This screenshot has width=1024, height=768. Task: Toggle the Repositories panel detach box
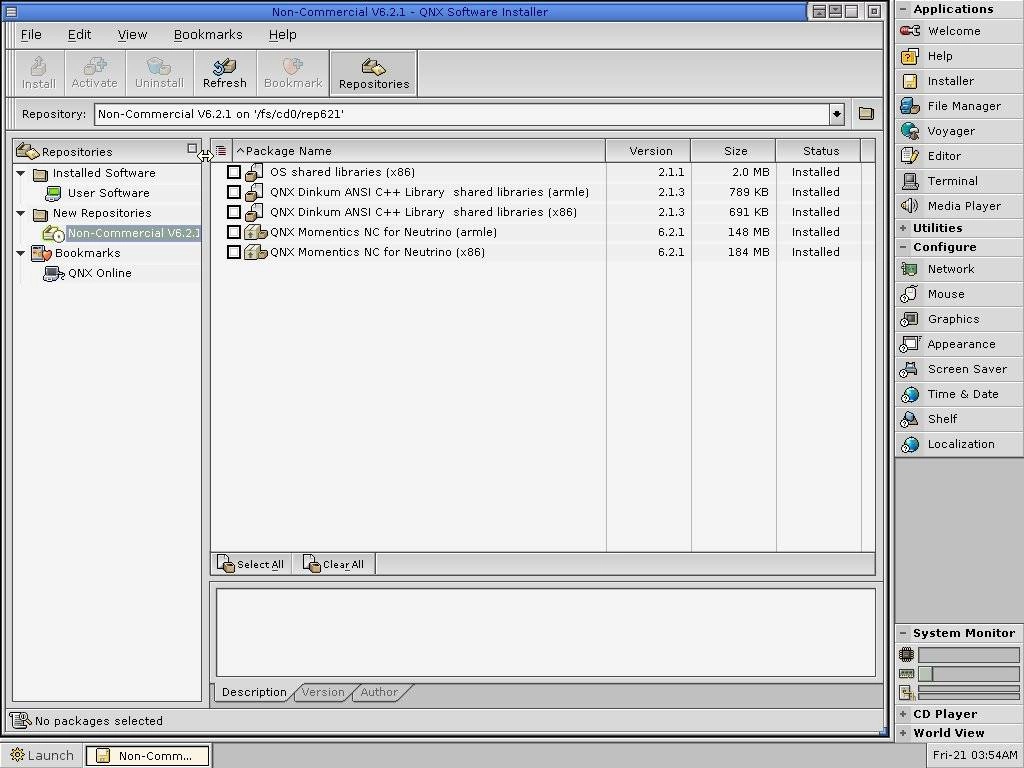pos(192,149)
